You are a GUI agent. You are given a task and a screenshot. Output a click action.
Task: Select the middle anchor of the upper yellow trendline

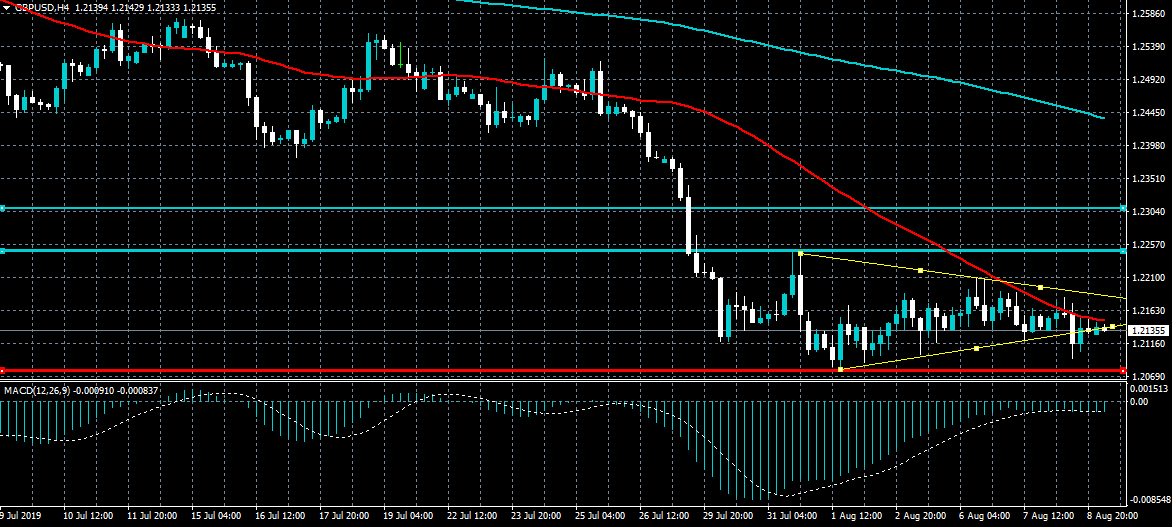[x=920, y=270]
